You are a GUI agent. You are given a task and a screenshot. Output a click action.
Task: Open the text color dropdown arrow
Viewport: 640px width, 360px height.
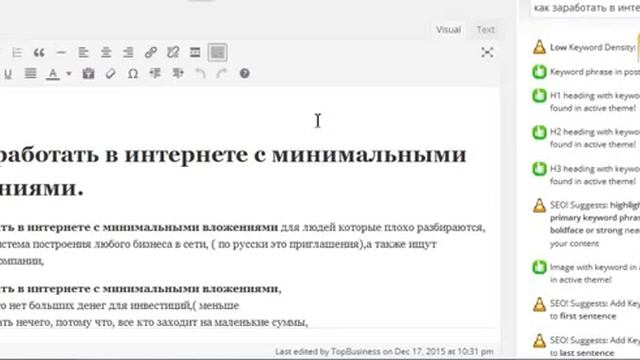click(x=69, y=74)
